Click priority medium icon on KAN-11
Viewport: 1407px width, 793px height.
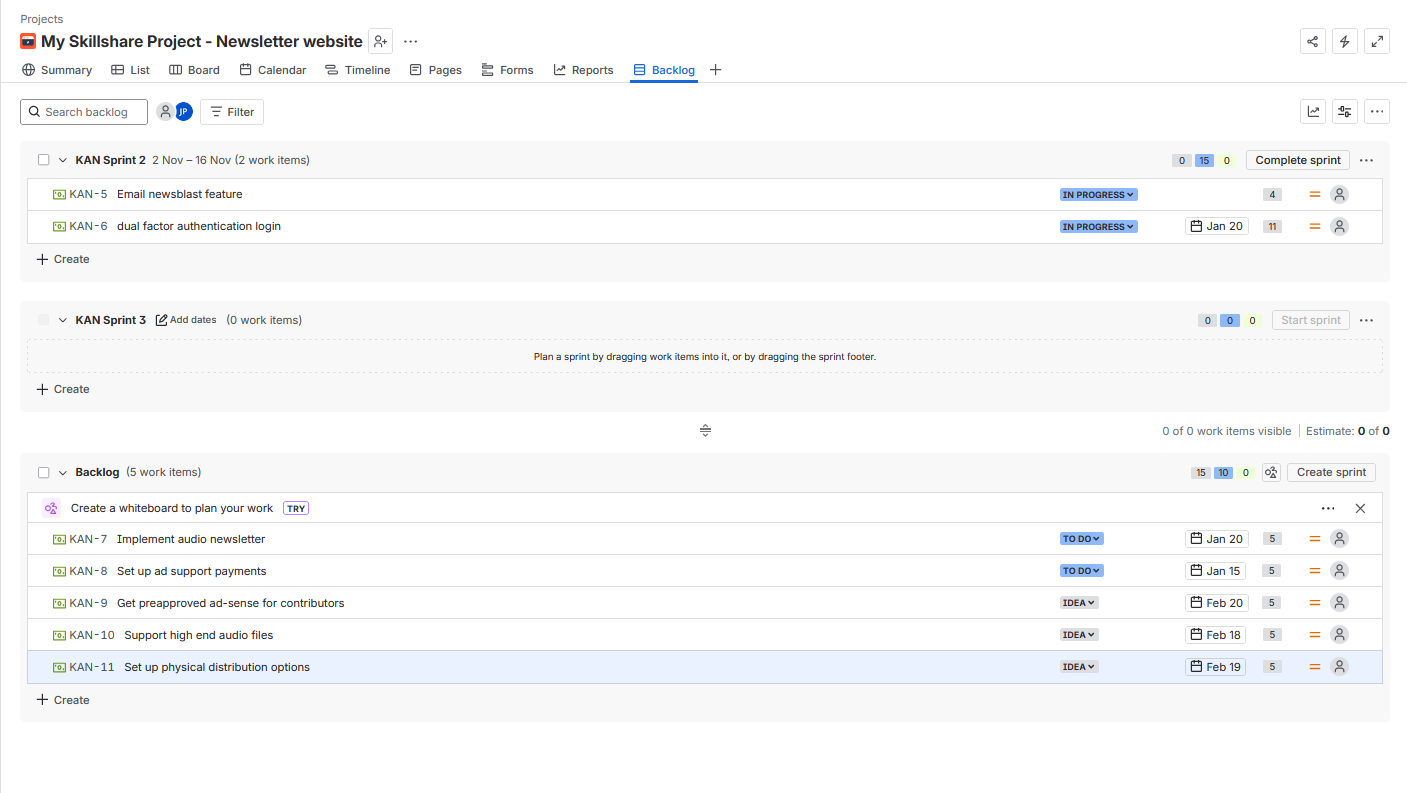coord(1315,667)
